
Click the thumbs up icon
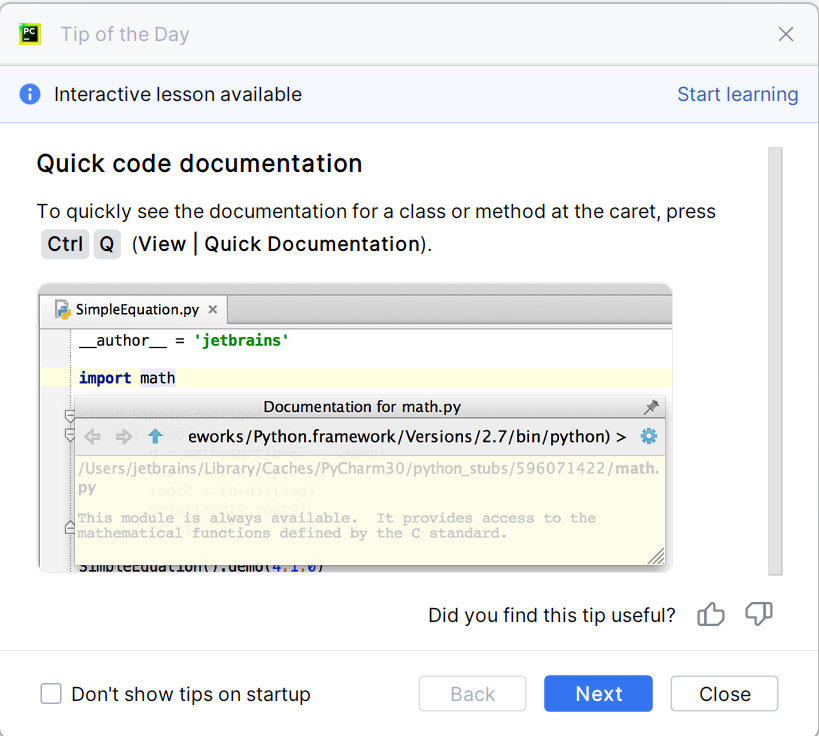click(x=711, y=614)
